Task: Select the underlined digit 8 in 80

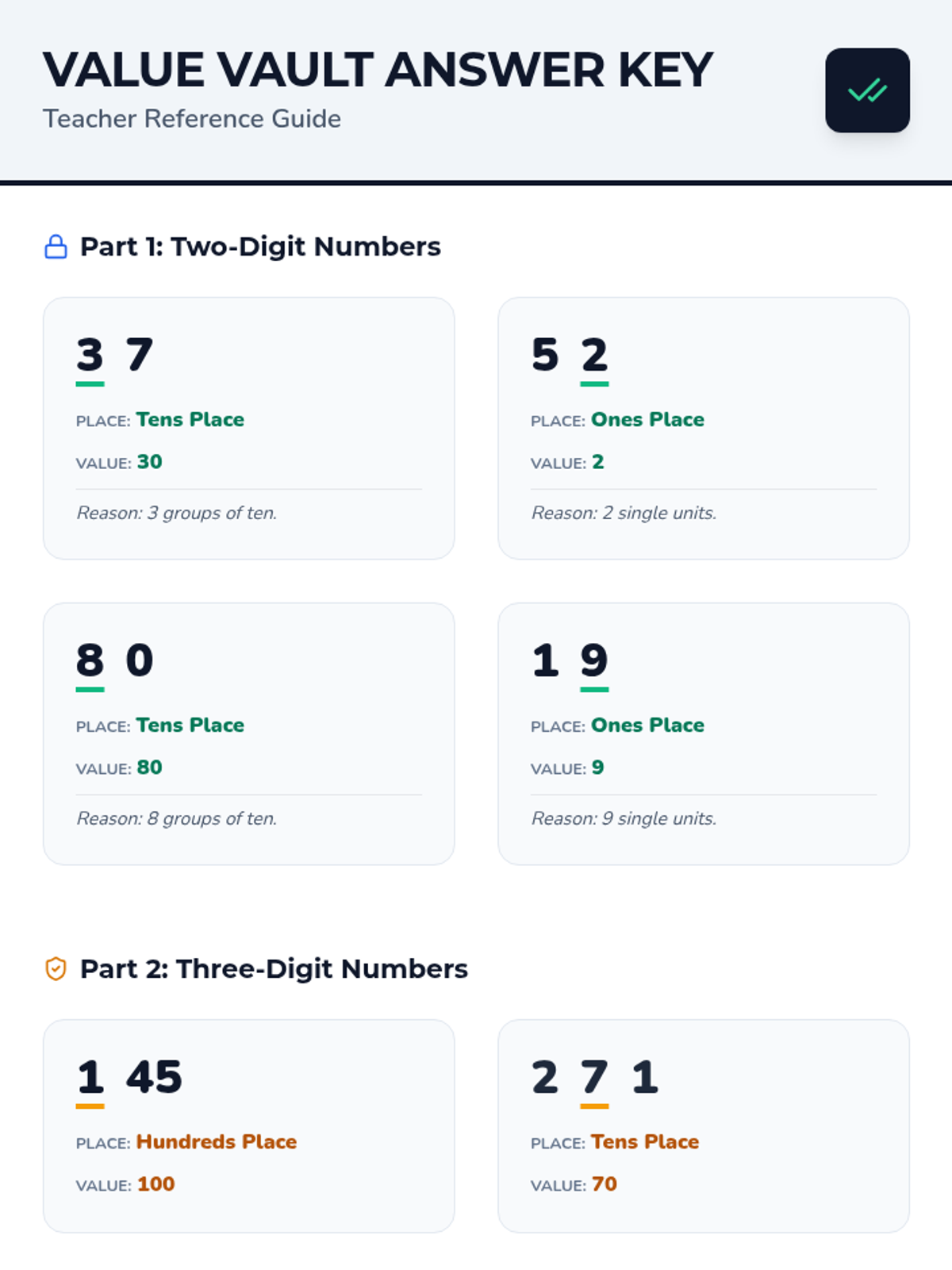Action: 90,661
